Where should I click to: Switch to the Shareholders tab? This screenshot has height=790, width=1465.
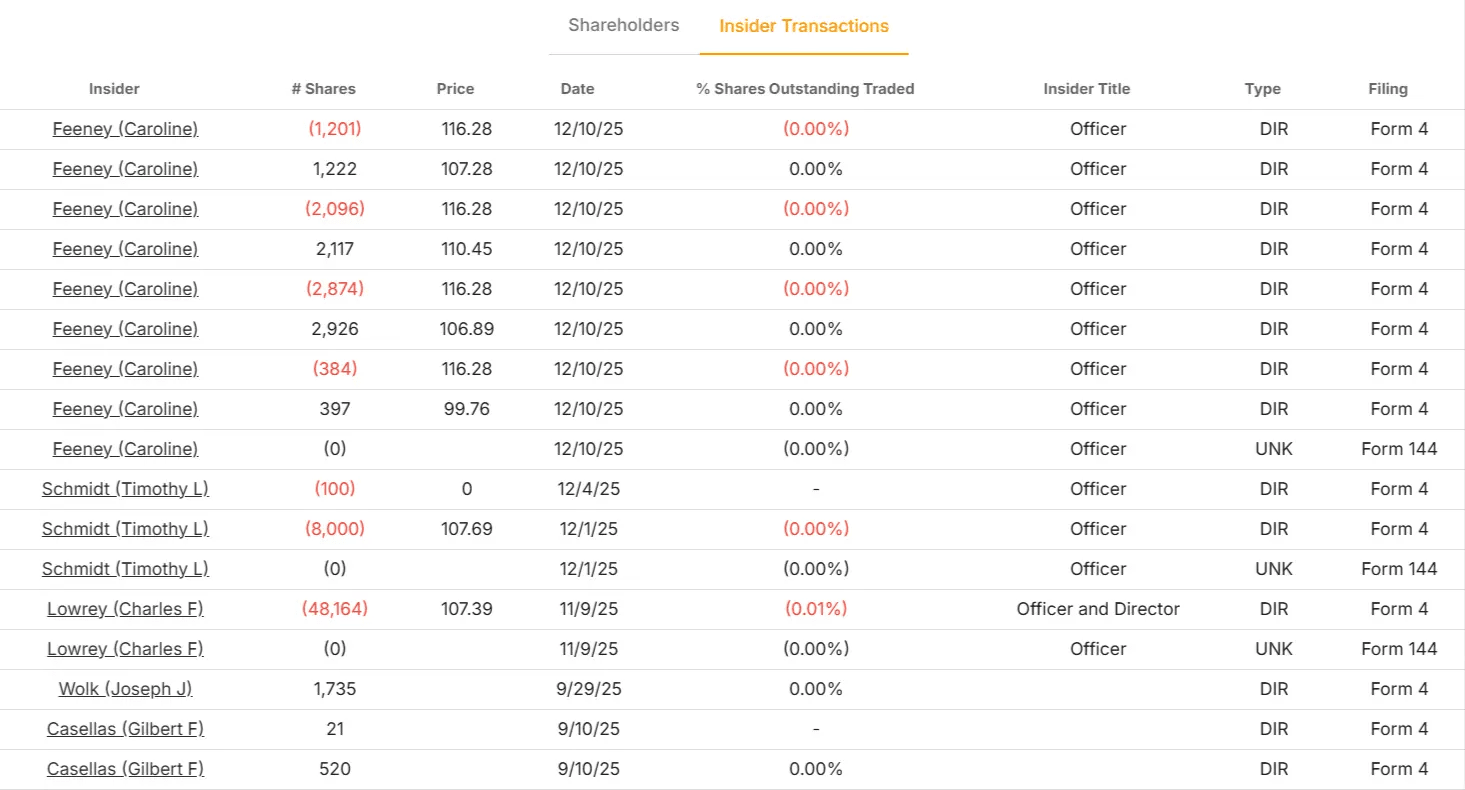point(622,25)
